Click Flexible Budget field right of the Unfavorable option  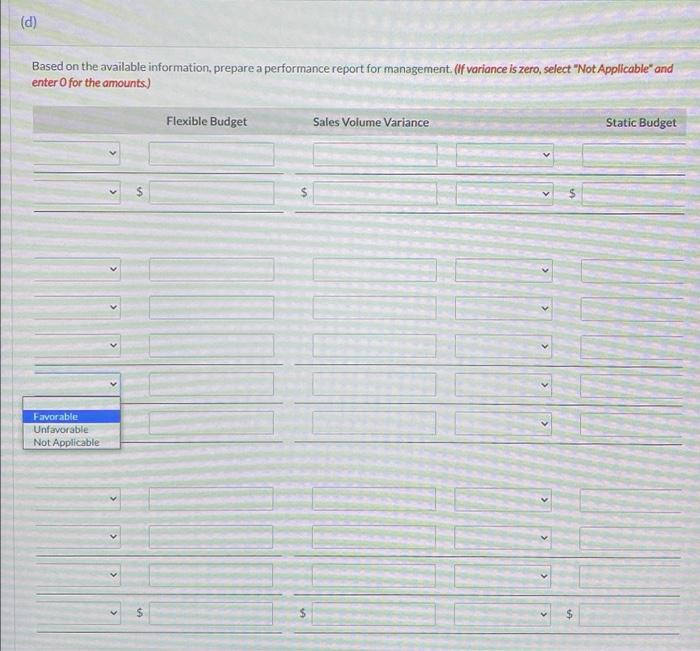pyautogui.click(x=211, y=423)
